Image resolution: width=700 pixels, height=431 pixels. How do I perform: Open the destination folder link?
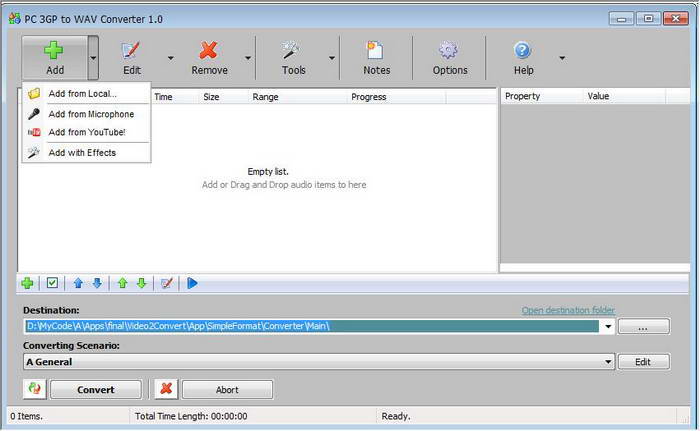(568, 310)
